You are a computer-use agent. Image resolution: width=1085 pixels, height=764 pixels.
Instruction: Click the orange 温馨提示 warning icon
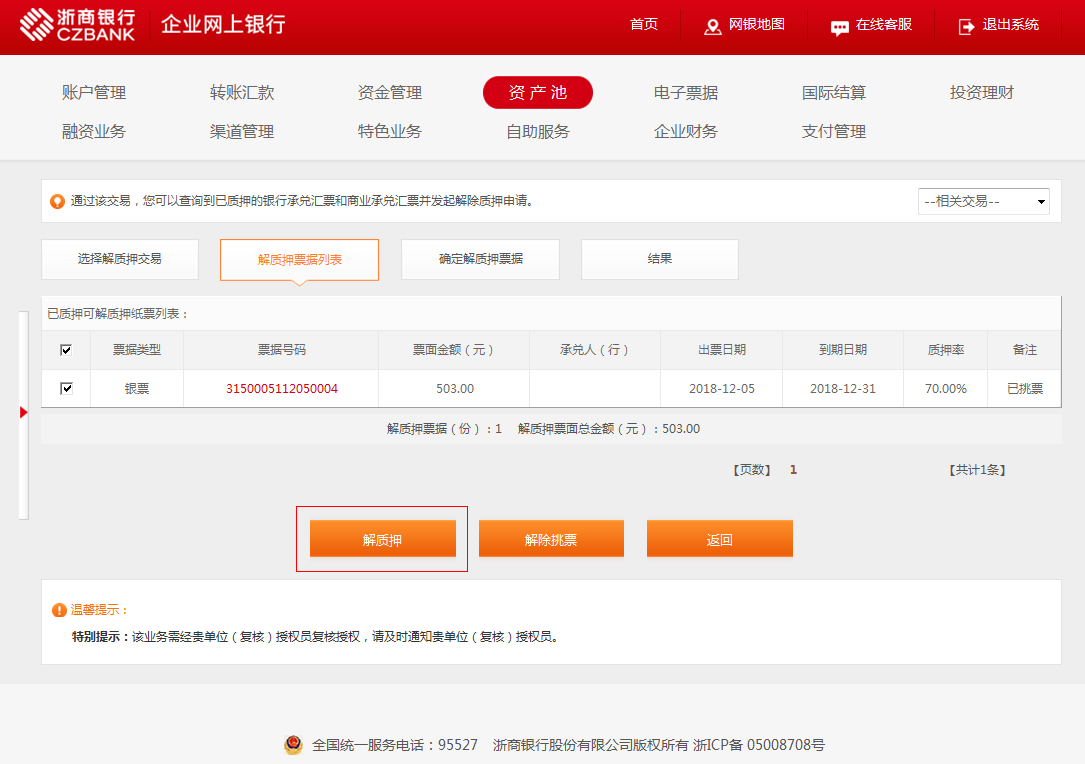click(59, 610)
